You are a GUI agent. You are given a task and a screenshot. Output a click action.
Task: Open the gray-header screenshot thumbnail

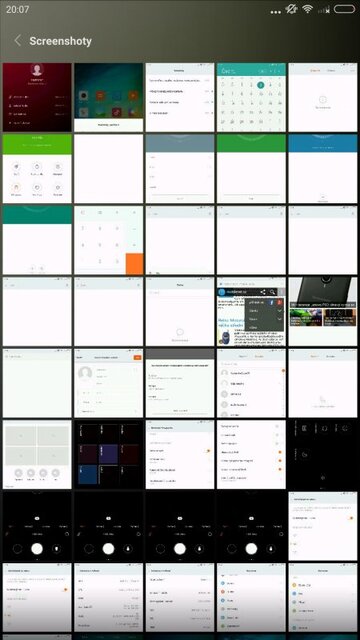(x=180, y=169)
